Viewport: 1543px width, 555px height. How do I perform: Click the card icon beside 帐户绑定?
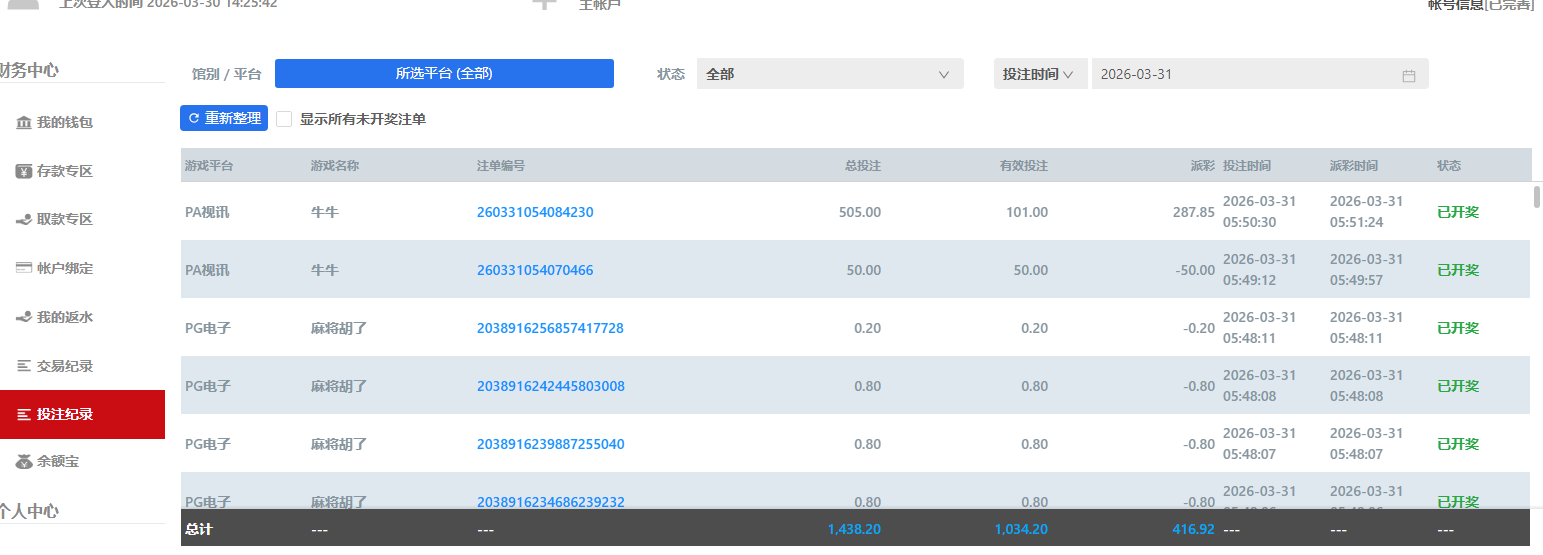[24, 268]
